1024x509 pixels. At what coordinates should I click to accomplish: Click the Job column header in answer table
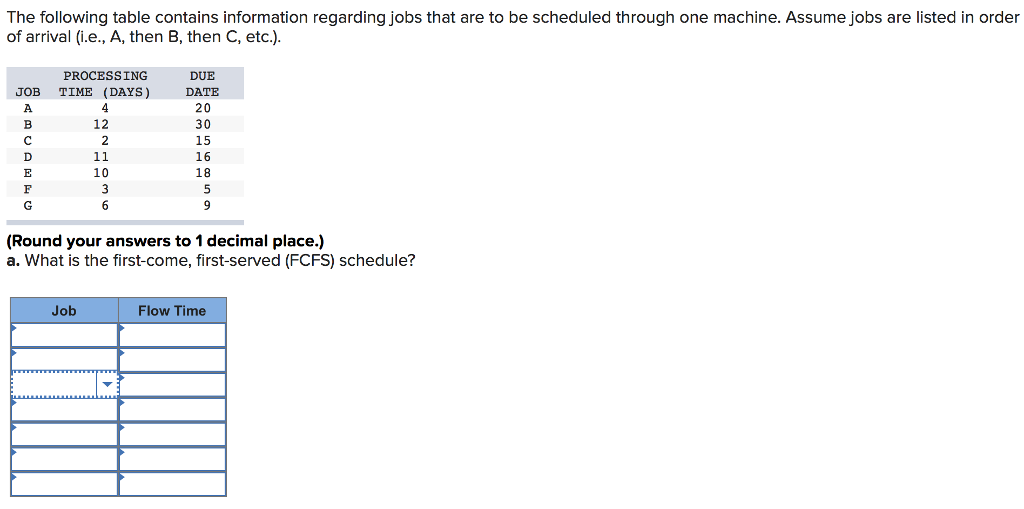(x=65, y=311)
